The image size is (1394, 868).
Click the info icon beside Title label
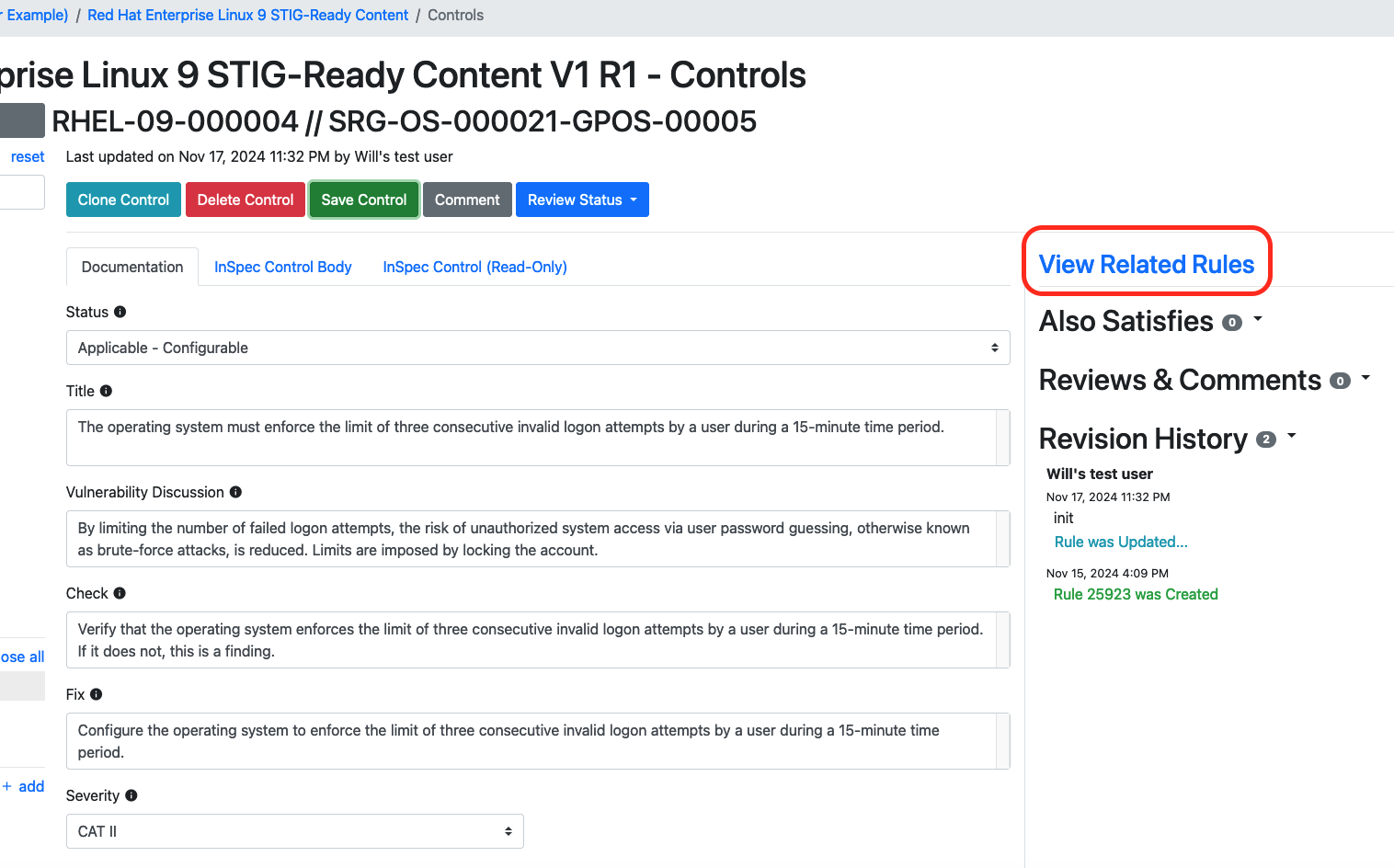pos(106,391)
